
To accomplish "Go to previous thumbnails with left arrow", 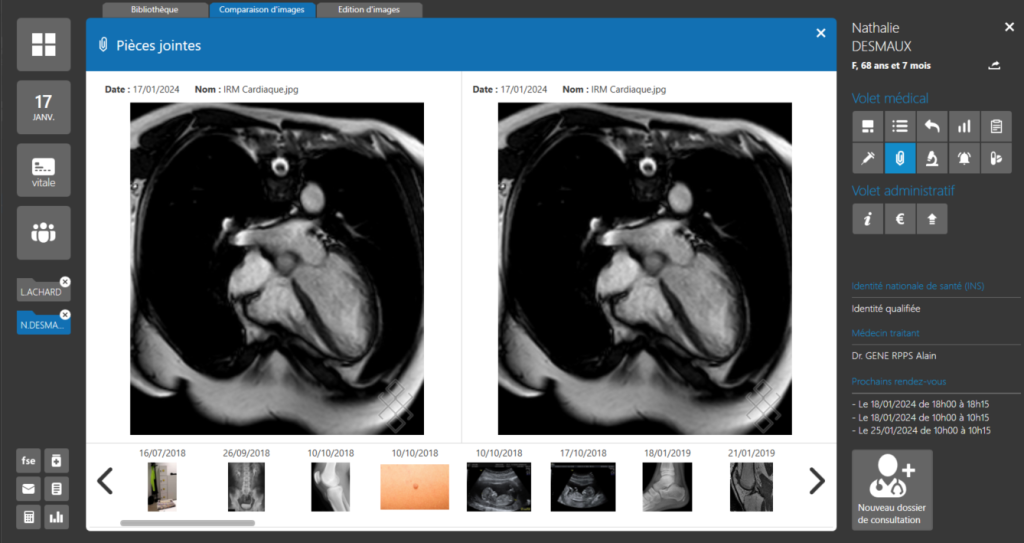I will [x=104, y=481].
